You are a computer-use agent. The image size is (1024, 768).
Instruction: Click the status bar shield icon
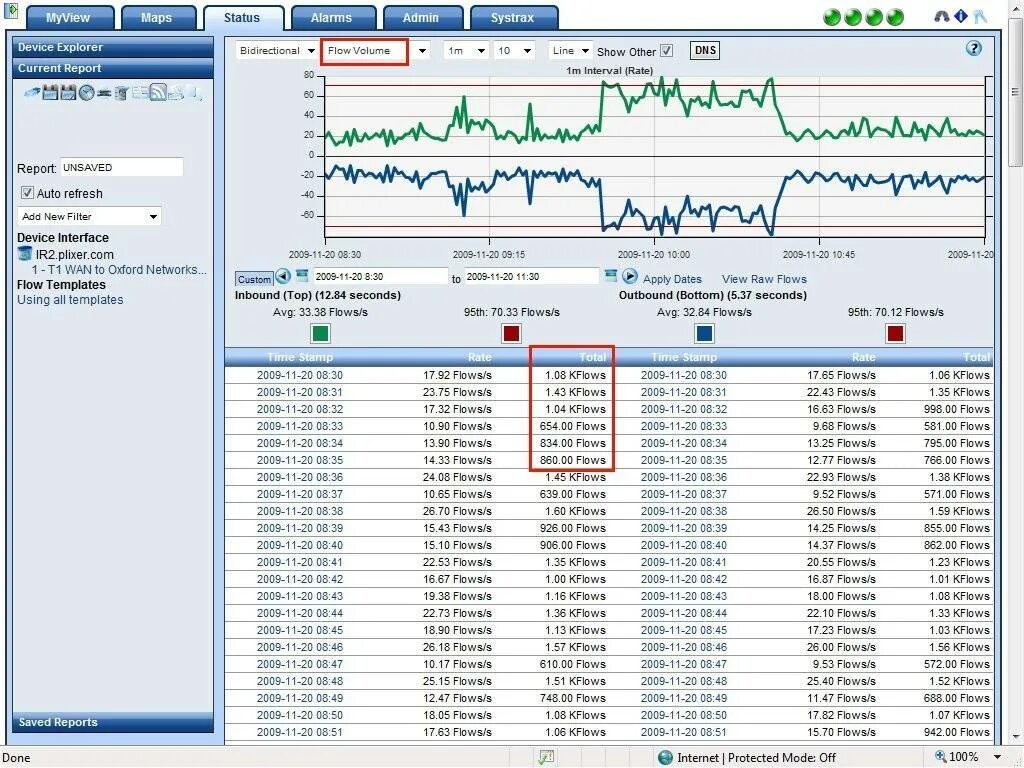point(545,758)
